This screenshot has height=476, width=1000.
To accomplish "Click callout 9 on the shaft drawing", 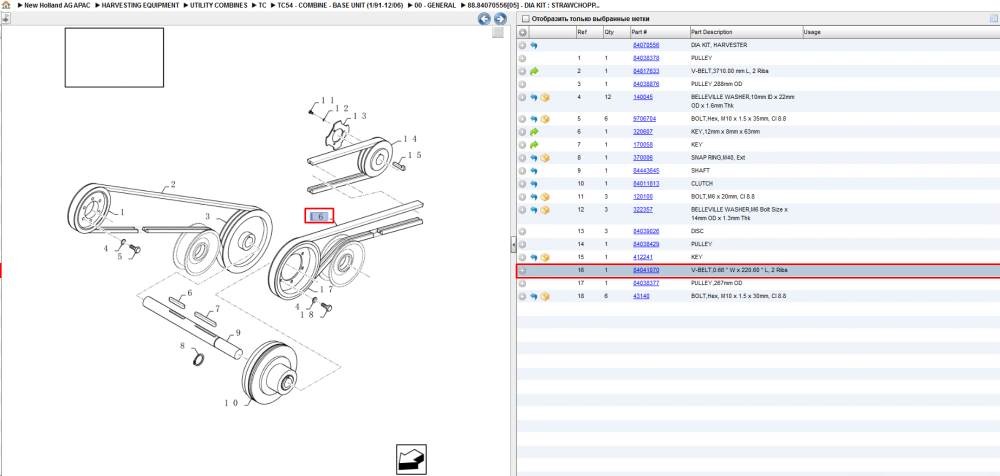I will (237, 333).
